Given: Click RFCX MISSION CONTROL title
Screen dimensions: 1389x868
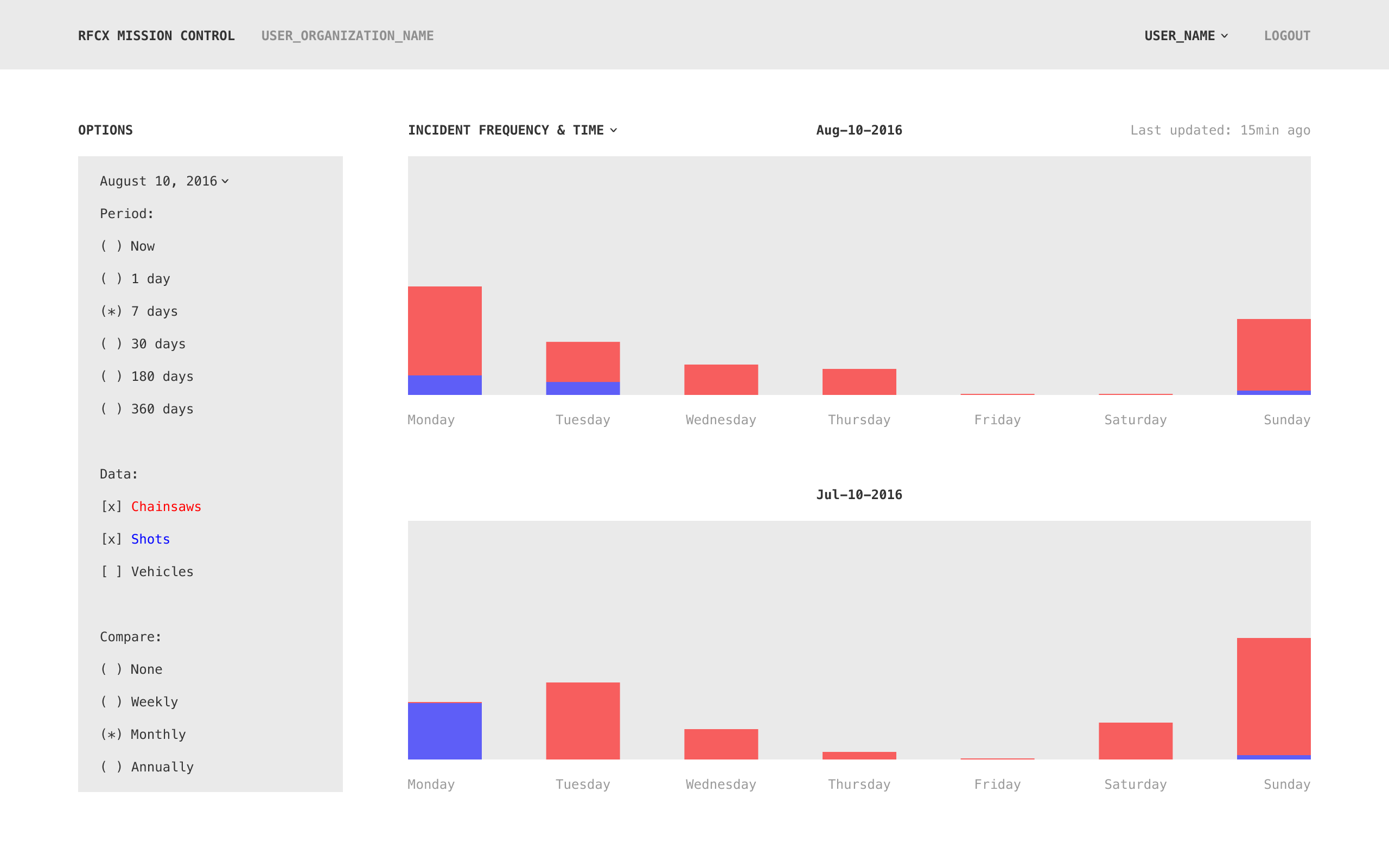Looking at the screenshot, I should [156, 36].
